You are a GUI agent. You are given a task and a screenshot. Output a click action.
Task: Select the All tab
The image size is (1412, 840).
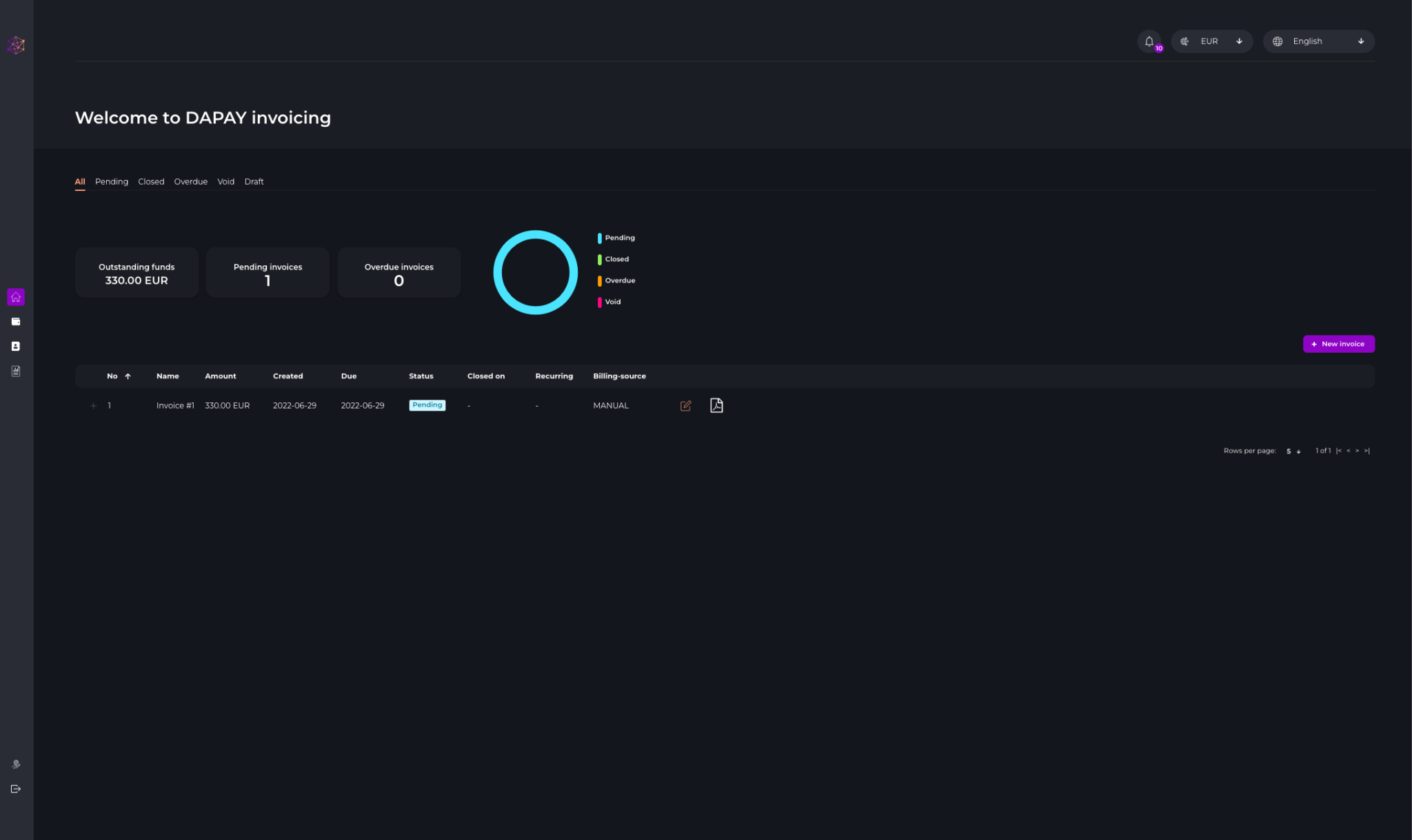point(80,182)
